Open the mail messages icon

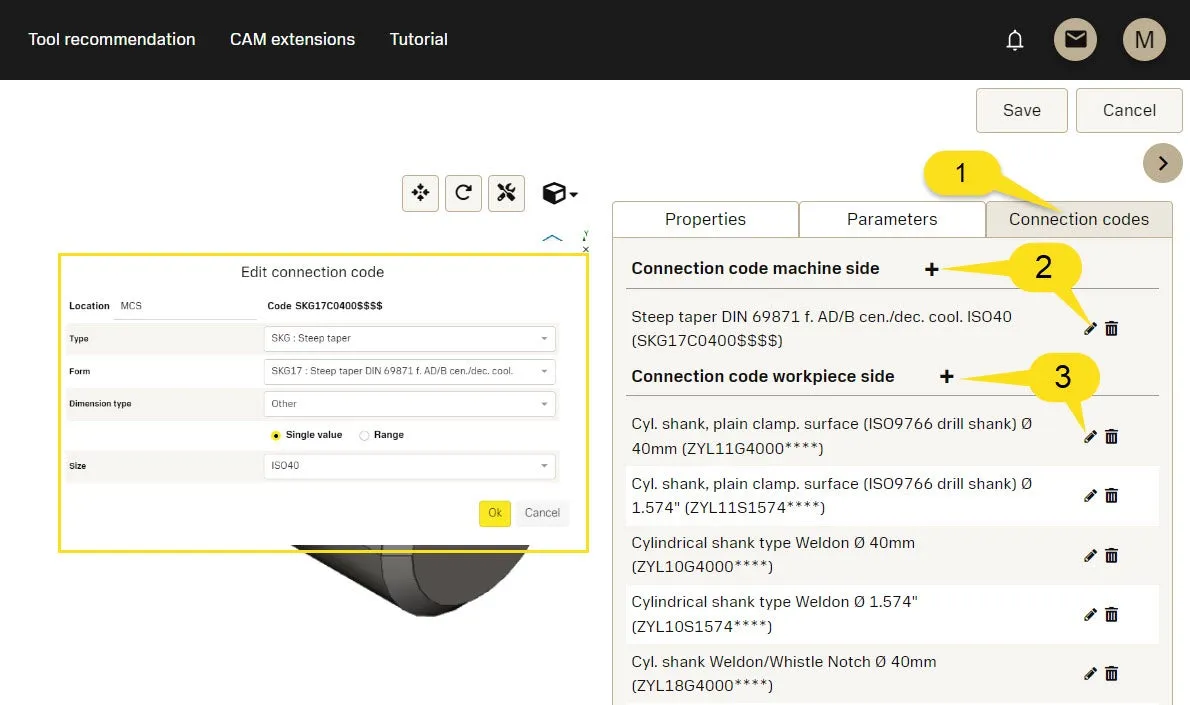pos(1075,40)
